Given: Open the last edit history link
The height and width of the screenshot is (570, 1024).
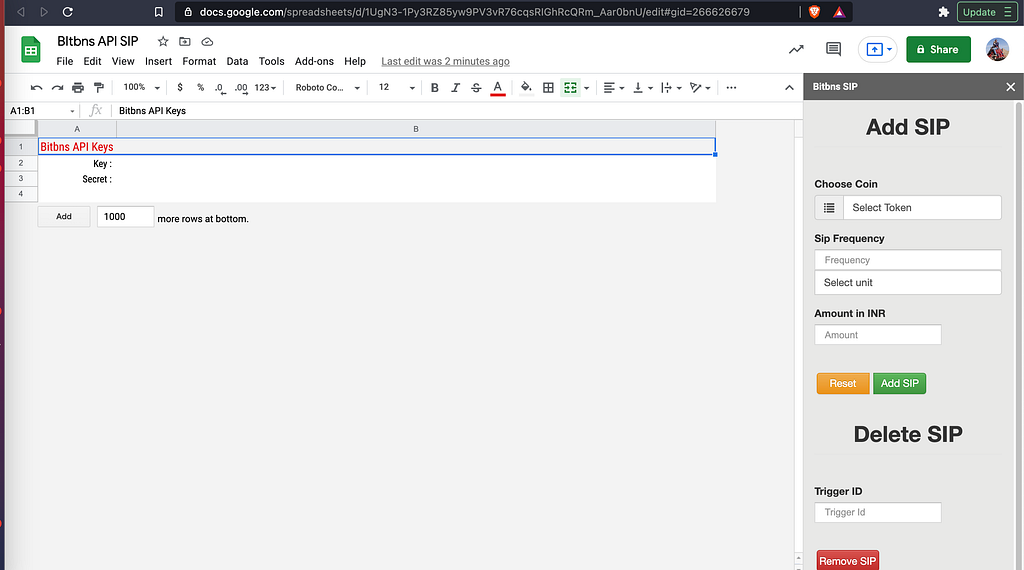Looking at the screenshot, I should coord(445,61).
